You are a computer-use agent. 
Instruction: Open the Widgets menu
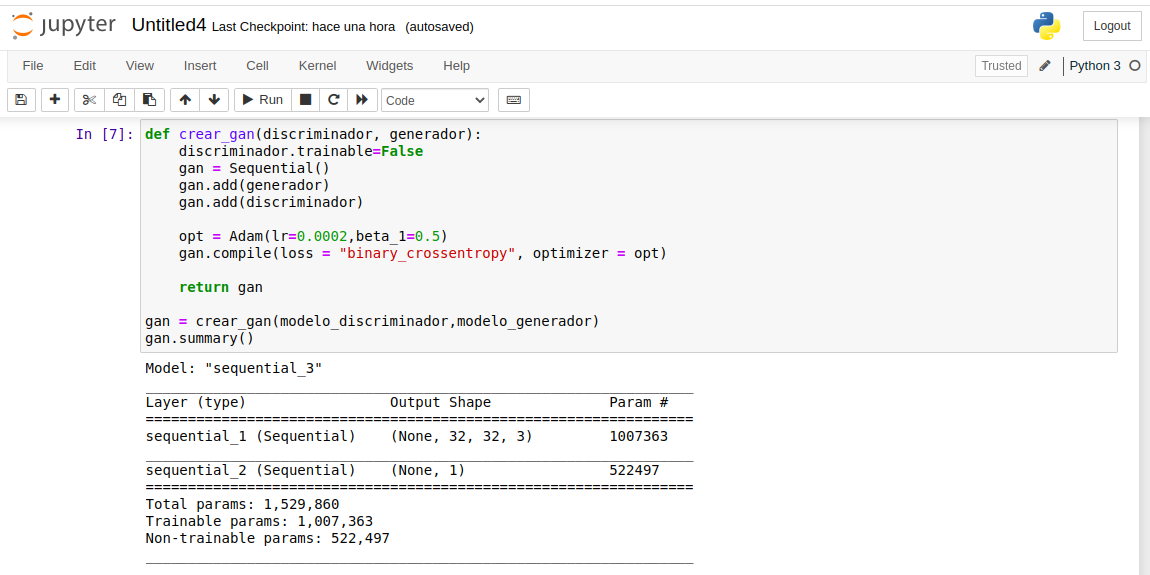[x=389, y=66]
